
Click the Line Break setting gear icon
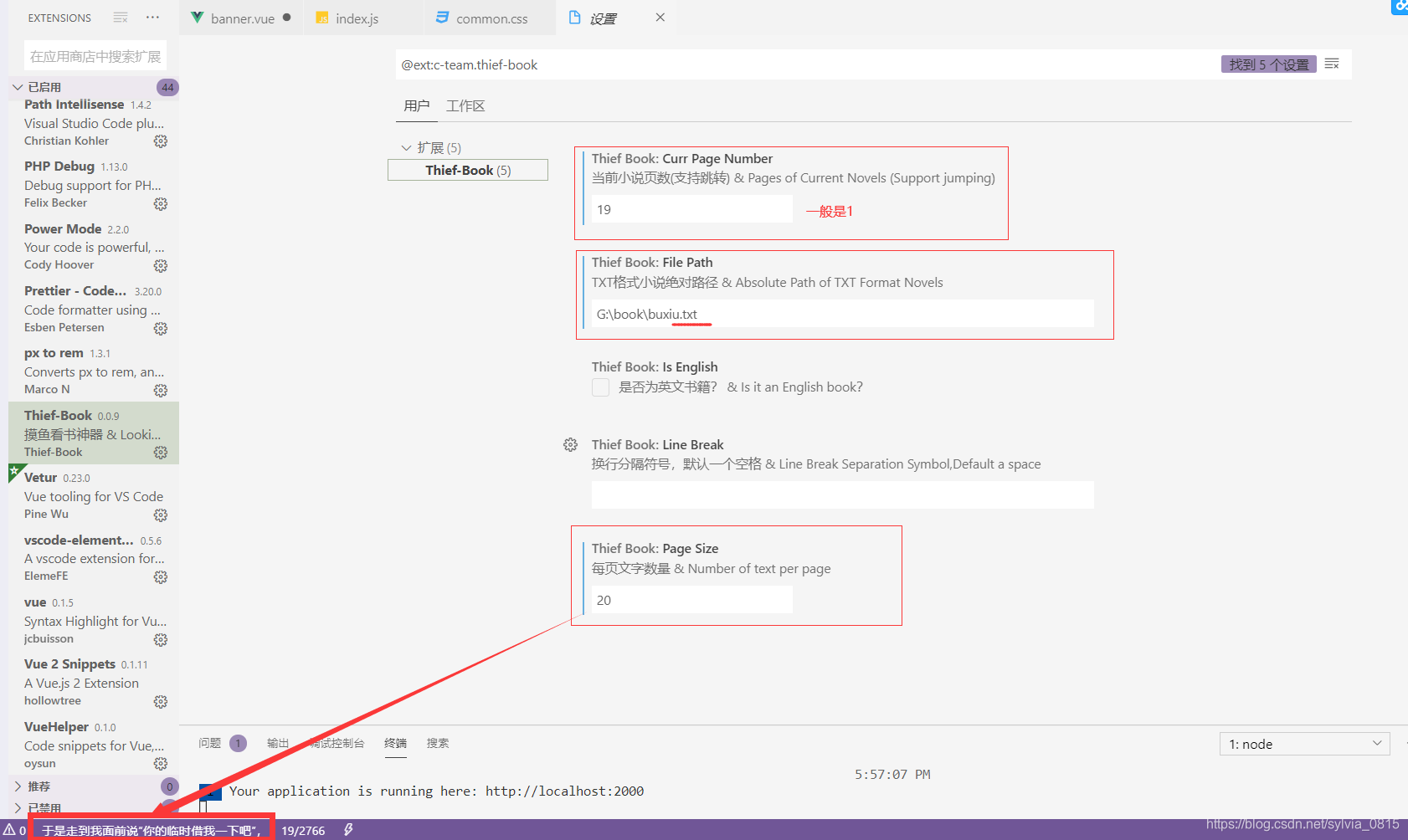tap(570, 445)
